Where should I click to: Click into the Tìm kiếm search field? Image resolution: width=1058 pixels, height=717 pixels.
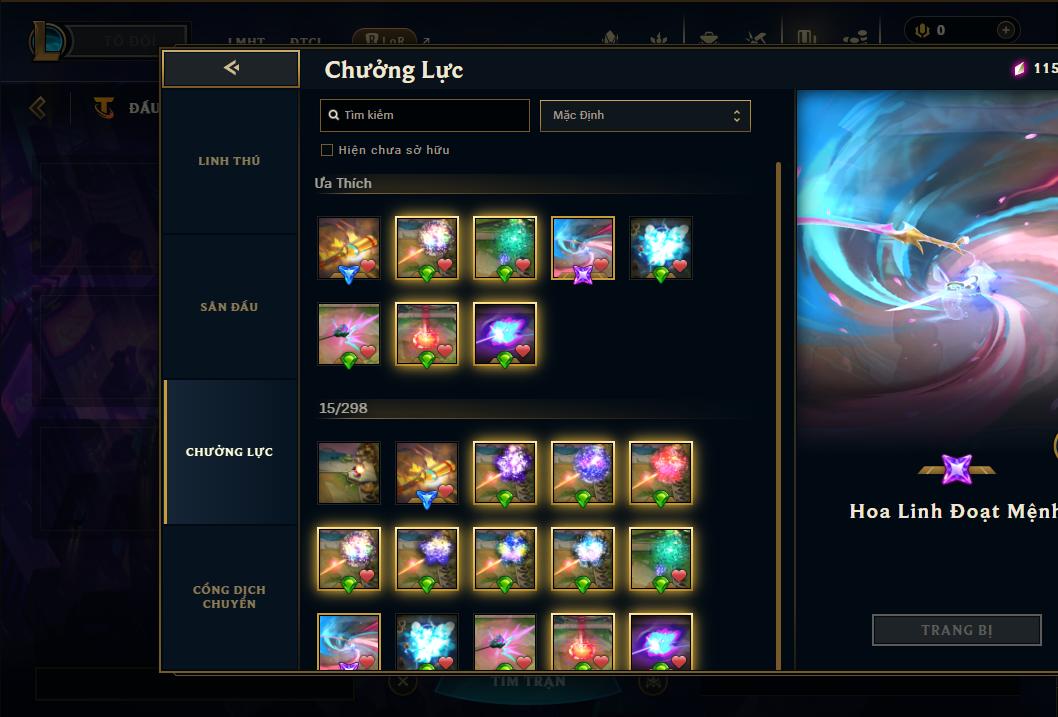pos(424,115)
